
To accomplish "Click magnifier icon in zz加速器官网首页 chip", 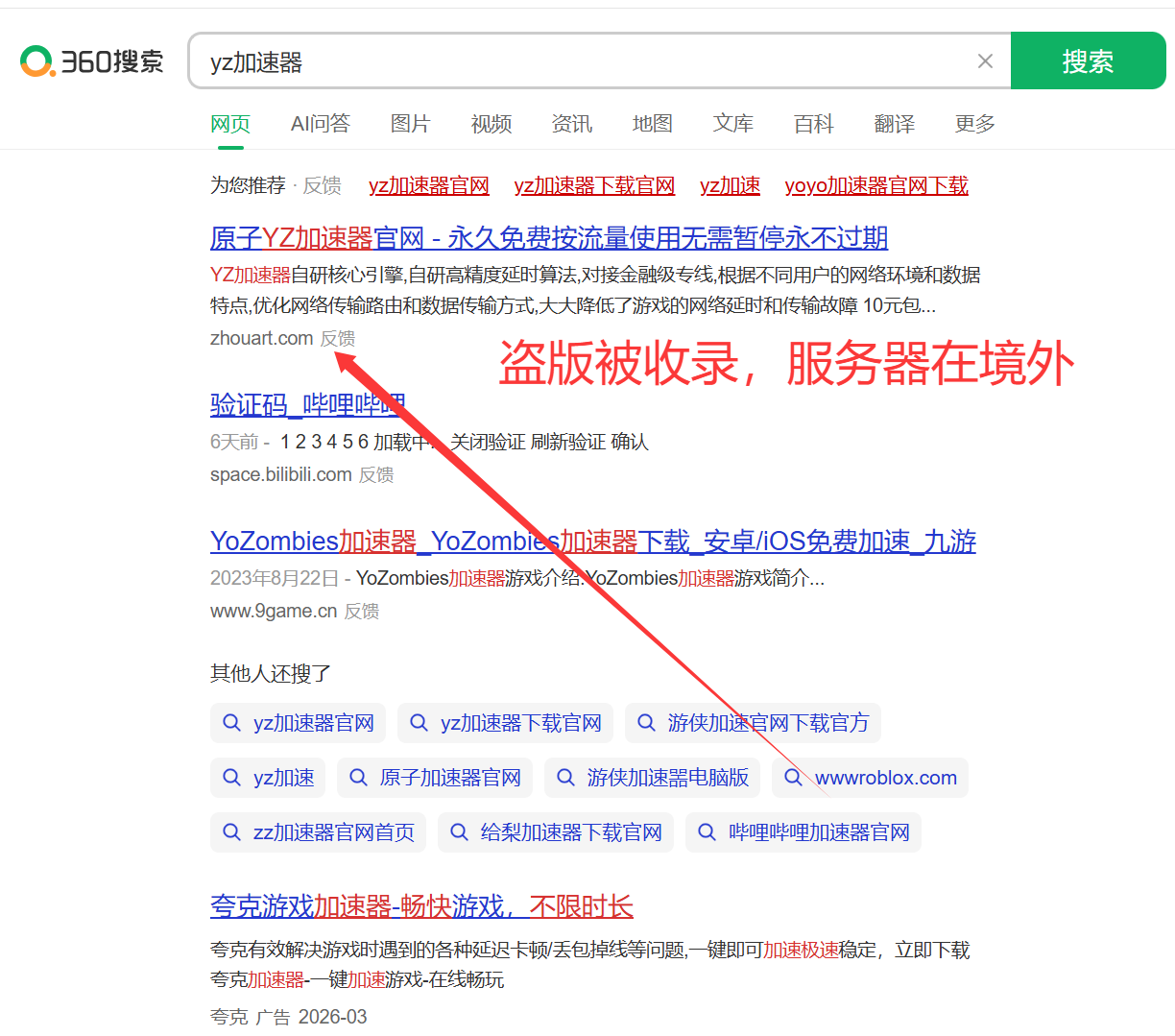I will pyautogui.click(x=231, y=832).
